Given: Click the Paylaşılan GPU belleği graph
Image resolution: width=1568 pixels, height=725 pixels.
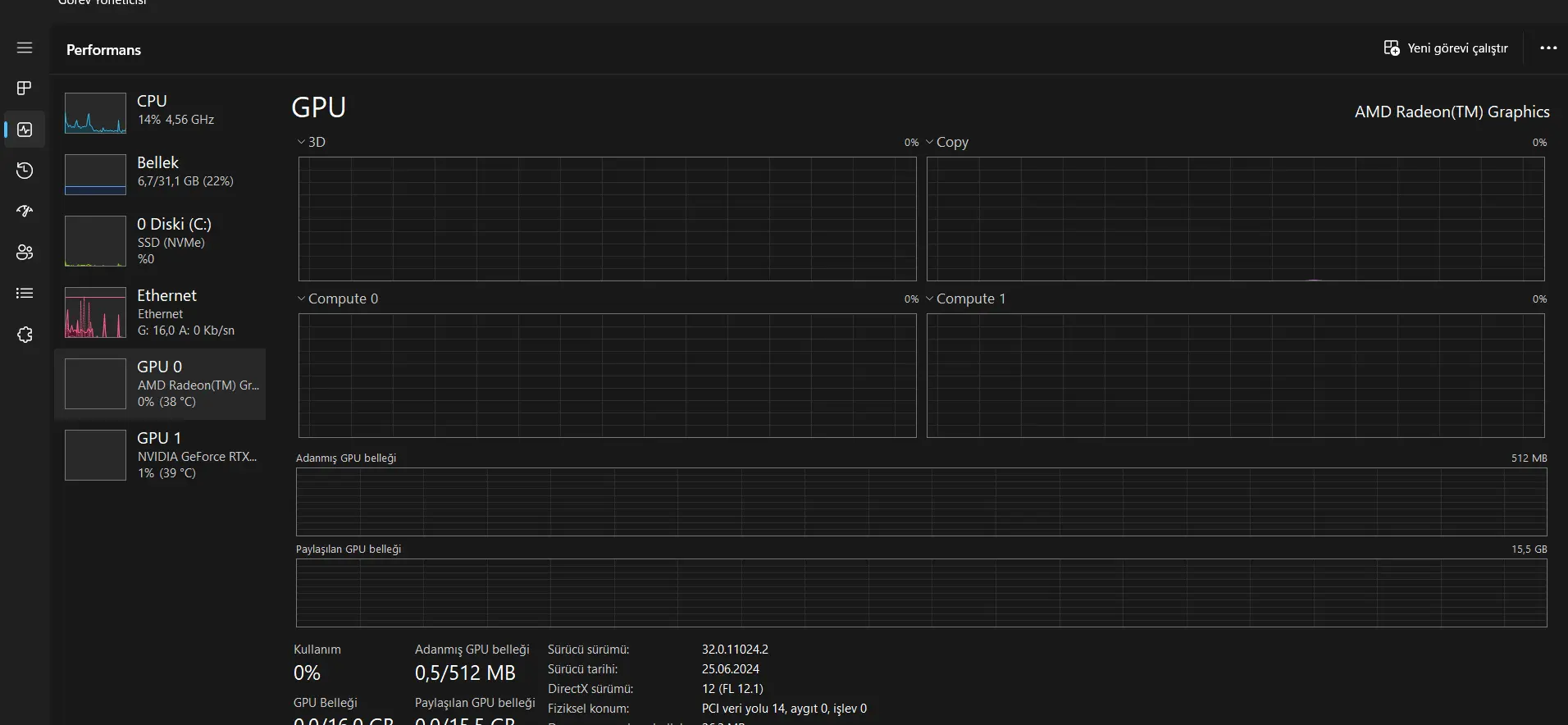Looking at the screenshot, I should point(921,593).
